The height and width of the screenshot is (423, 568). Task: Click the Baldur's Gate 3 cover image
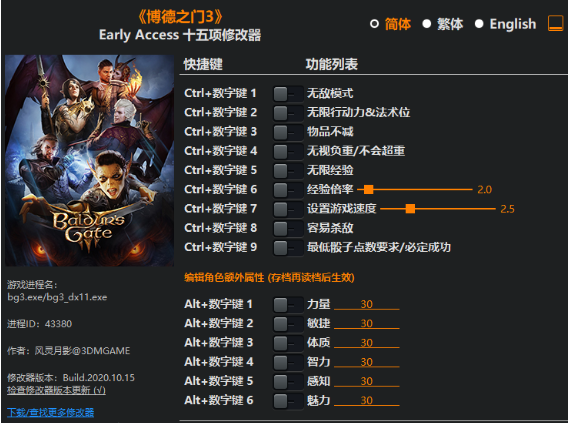click(x=89, y=160)
